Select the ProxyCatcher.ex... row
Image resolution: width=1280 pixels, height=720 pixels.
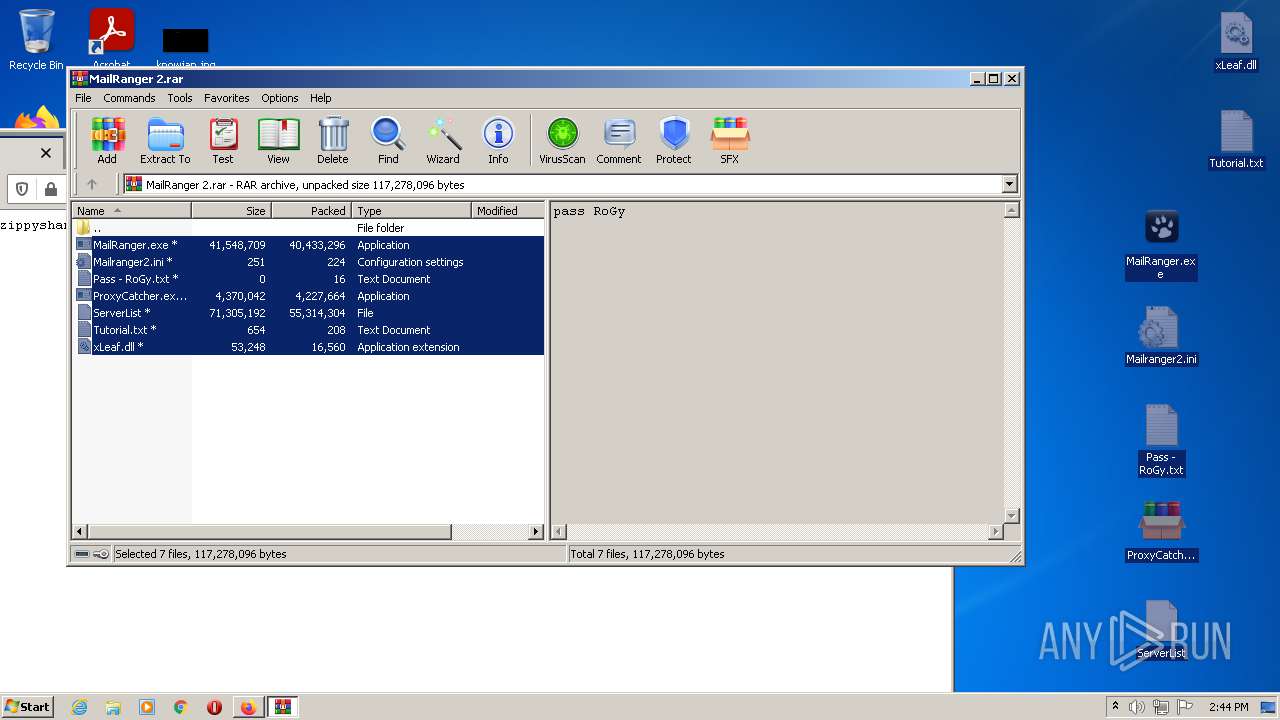tap(309, 296)
